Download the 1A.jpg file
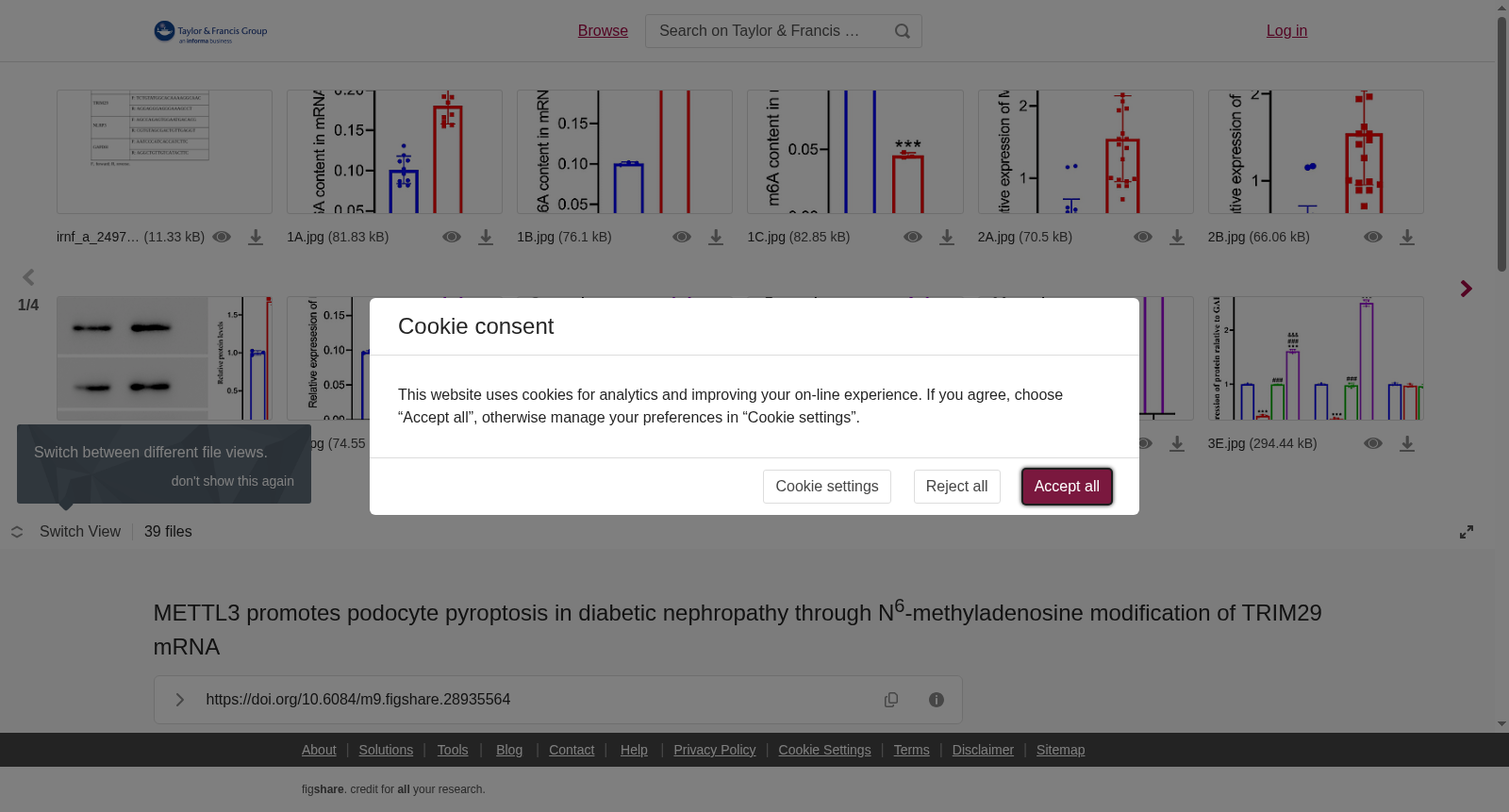 click(x=486, y=238)
